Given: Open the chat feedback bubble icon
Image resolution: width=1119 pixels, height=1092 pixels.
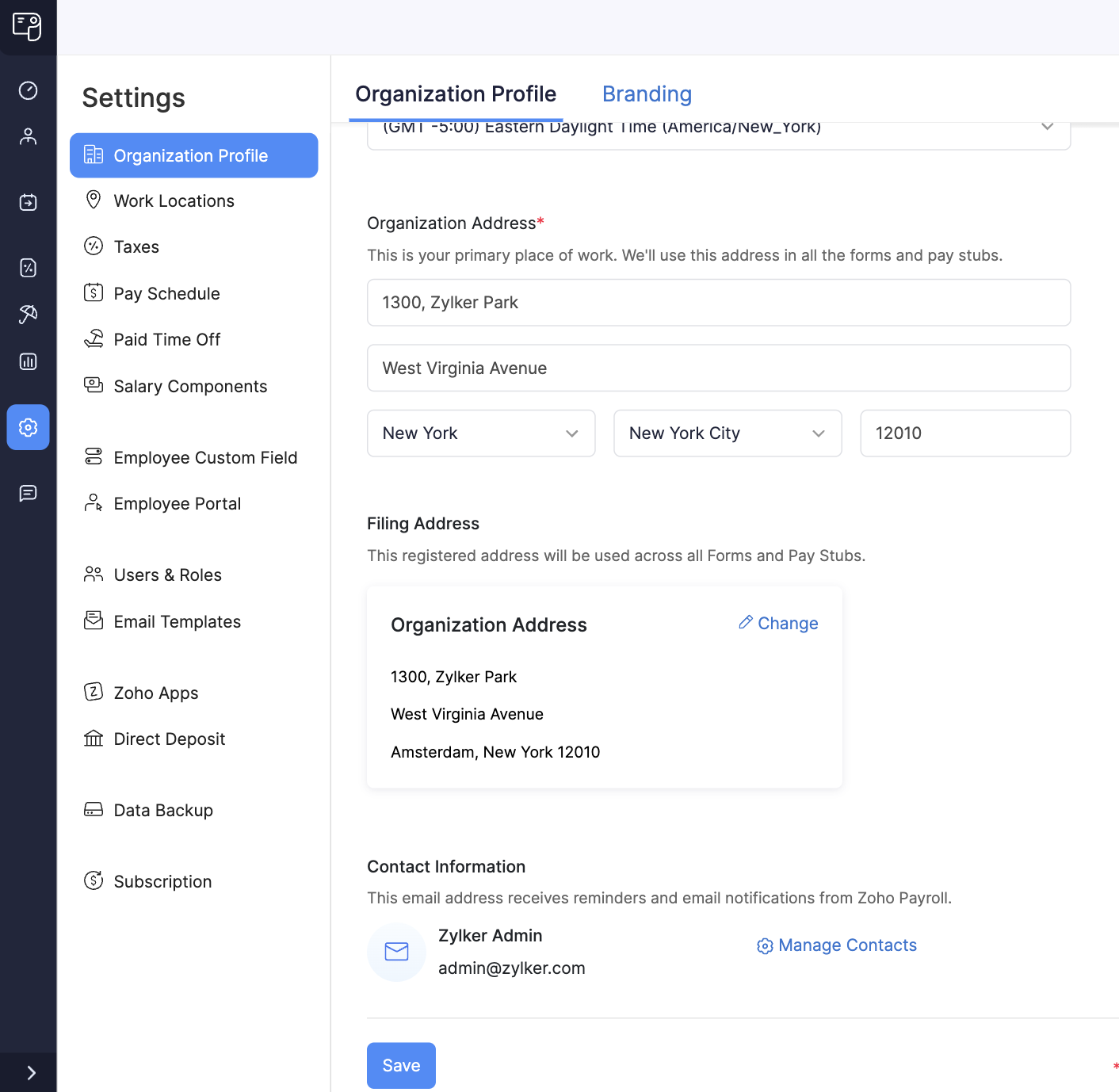Looking at the screenshot, I should point(28,493).
